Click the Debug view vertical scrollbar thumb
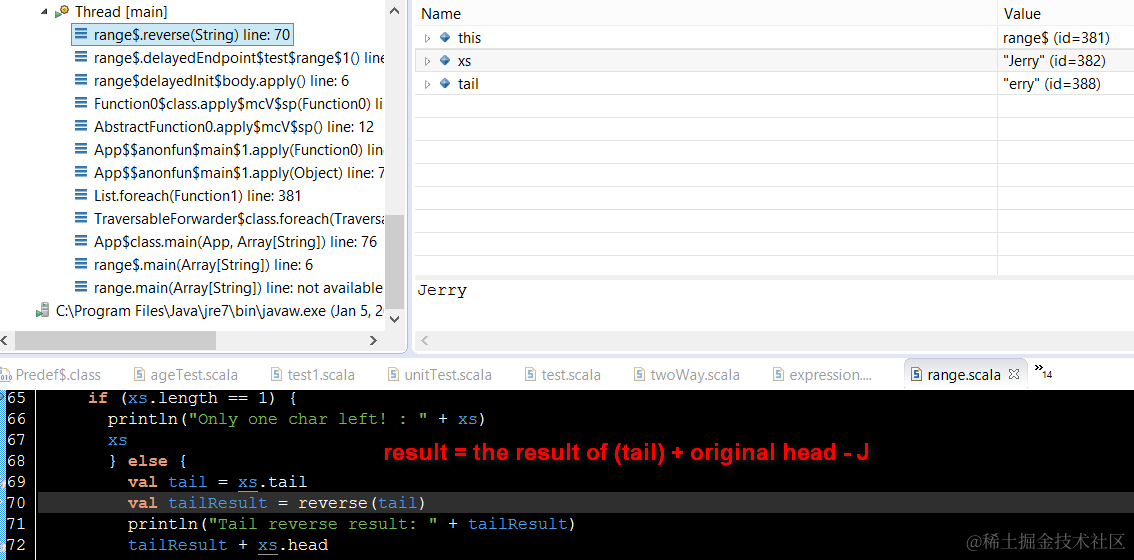 click(x=394, y=262)
